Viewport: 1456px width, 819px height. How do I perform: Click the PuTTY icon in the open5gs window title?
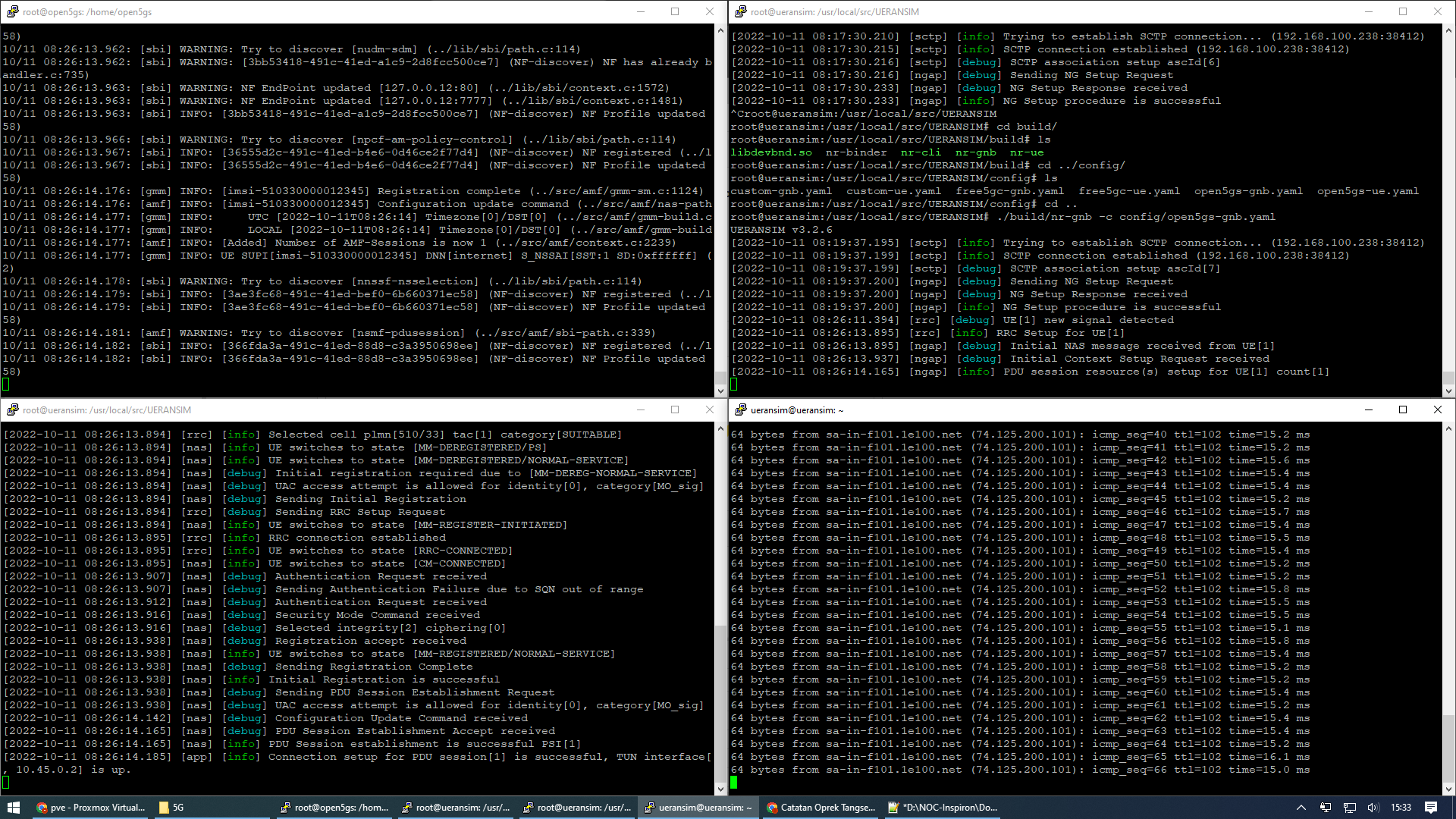(12, 11)
